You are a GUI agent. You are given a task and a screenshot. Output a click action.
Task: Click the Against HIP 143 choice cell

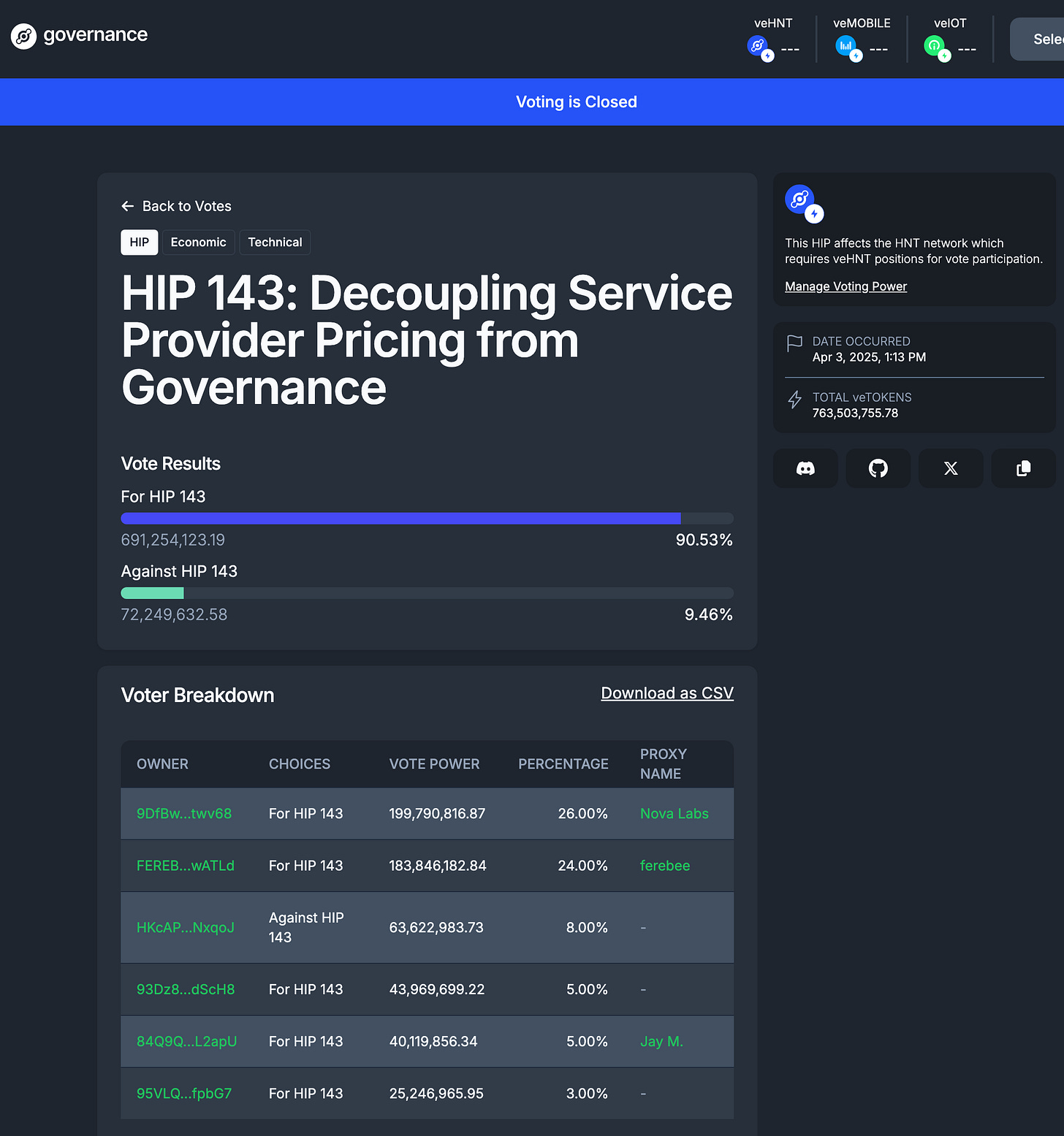pyautogui.click(x=306, y=928)
